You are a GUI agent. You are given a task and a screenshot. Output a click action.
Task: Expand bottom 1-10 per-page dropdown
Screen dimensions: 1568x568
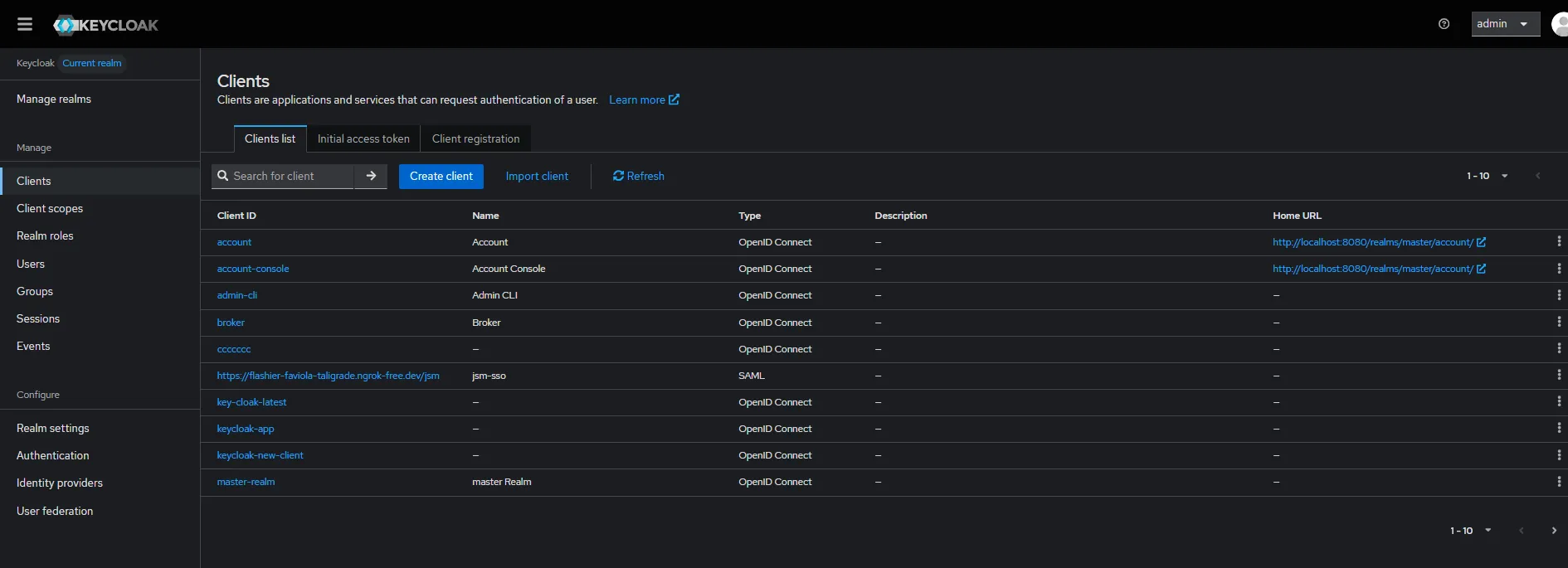pos(1471,531)
